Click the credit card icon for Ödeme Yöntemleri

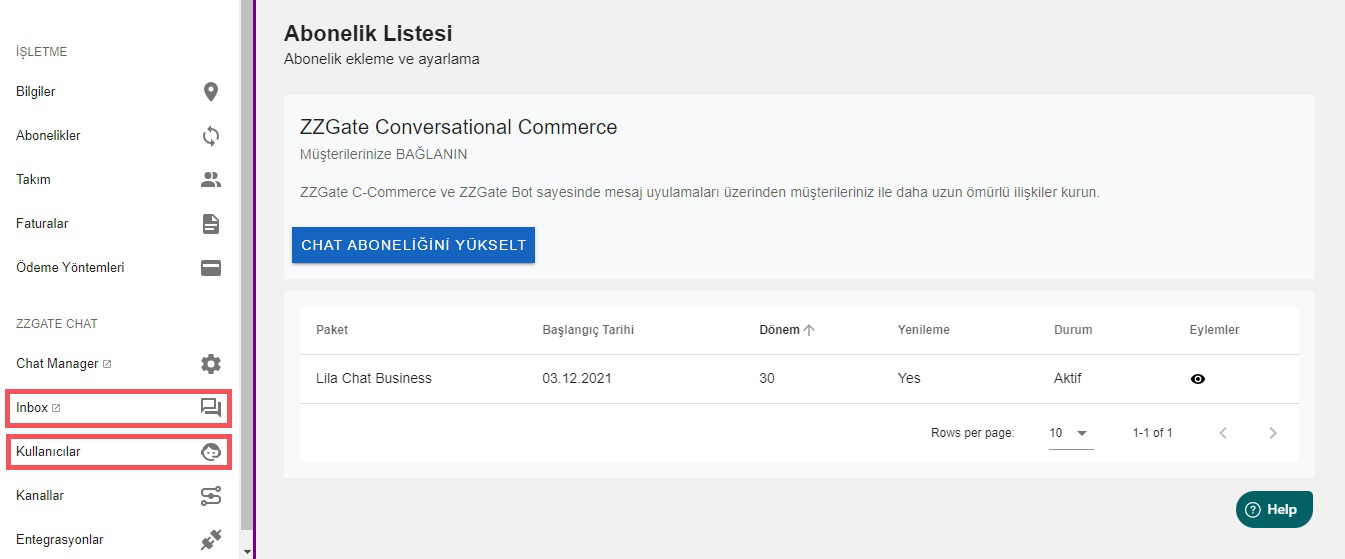pyautogui.click(x=210, y=268)
